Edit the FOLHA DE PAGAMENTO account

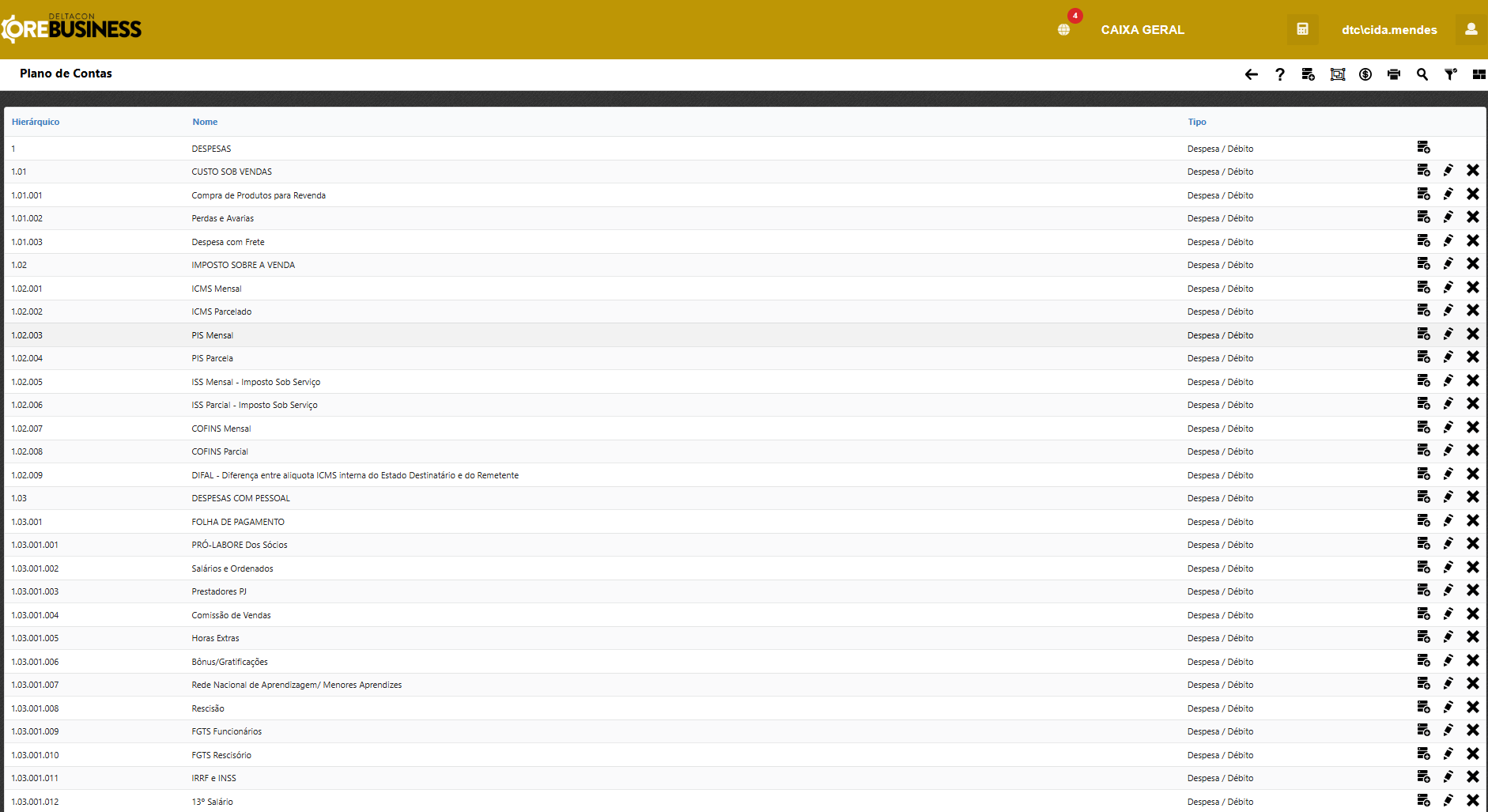click(x=1448, y=521)
